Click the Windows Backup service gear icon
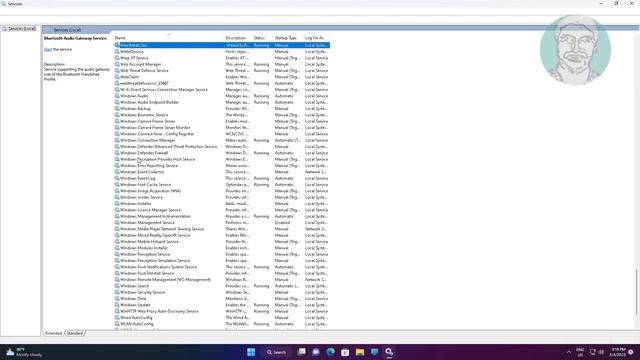Viewport: 640px width, 360px height. click(117, 109)
